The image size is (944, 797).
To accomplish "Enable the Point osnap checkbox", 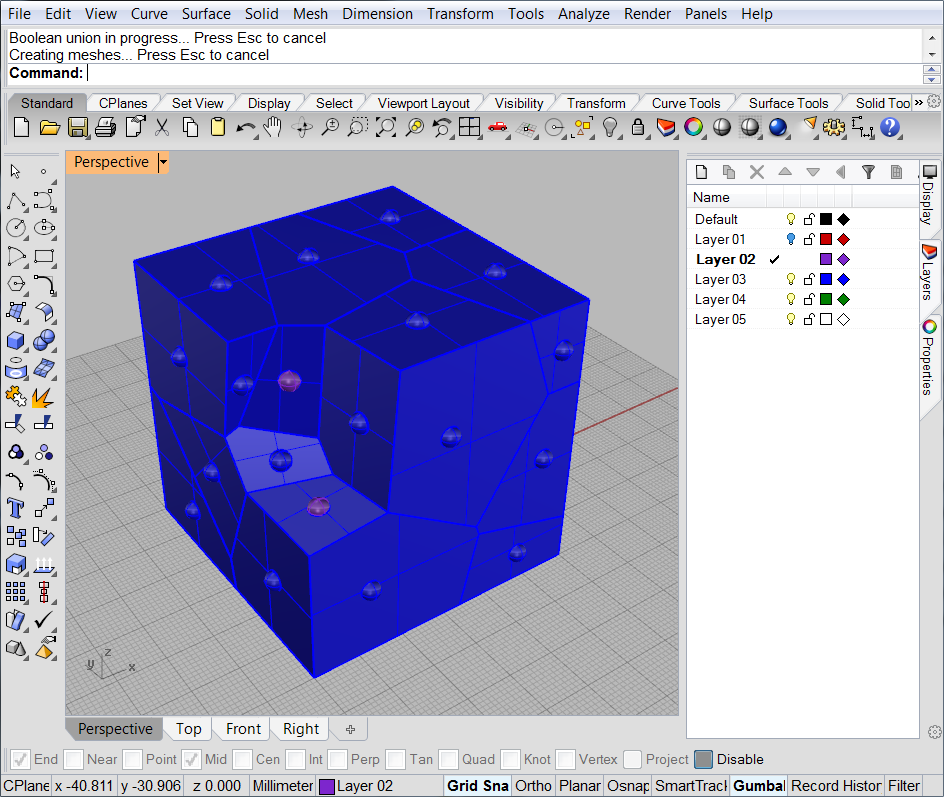I will click(x=132, y=759).
